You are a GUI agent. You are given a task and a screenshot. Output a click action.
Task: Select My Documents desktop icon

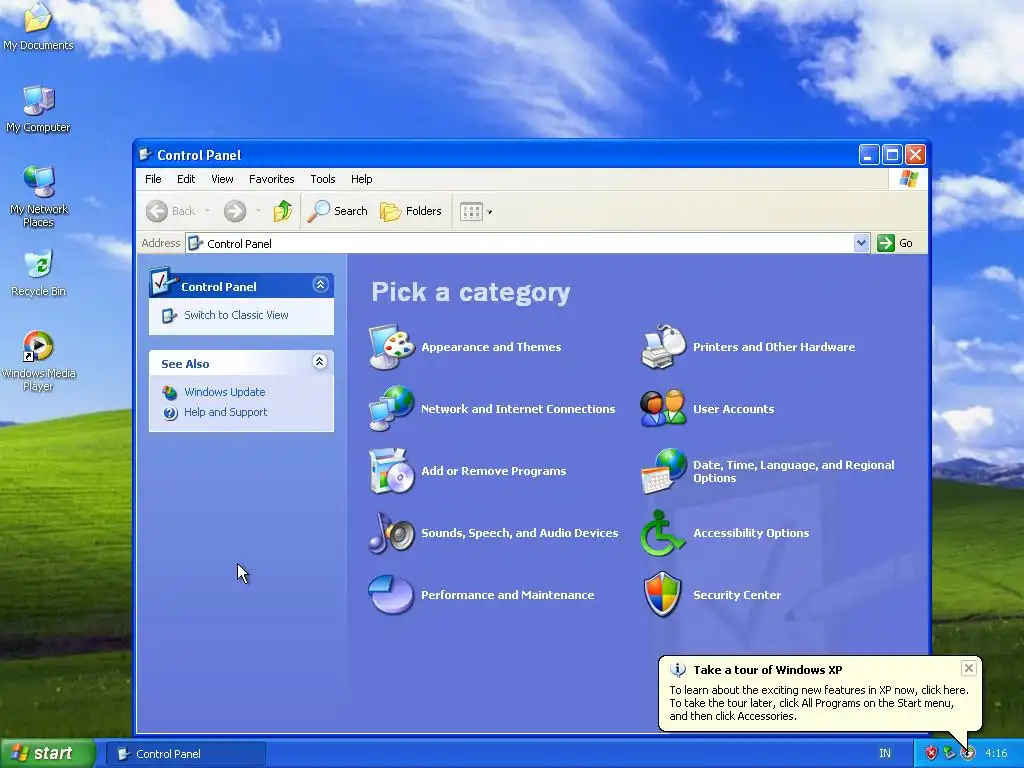tap(39, 27)
